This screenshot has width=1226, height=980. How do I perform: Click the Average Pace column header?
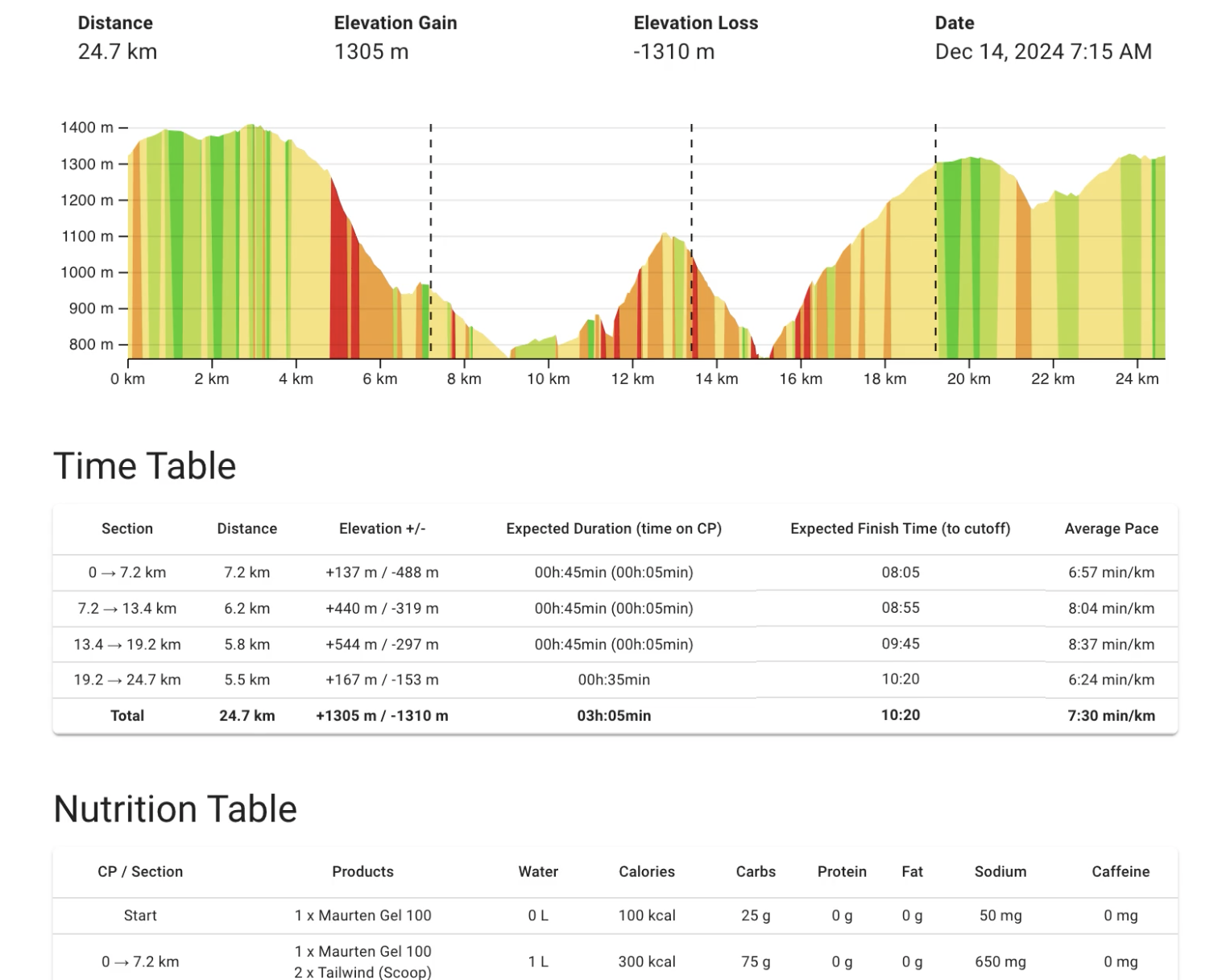coord(1111,529)
